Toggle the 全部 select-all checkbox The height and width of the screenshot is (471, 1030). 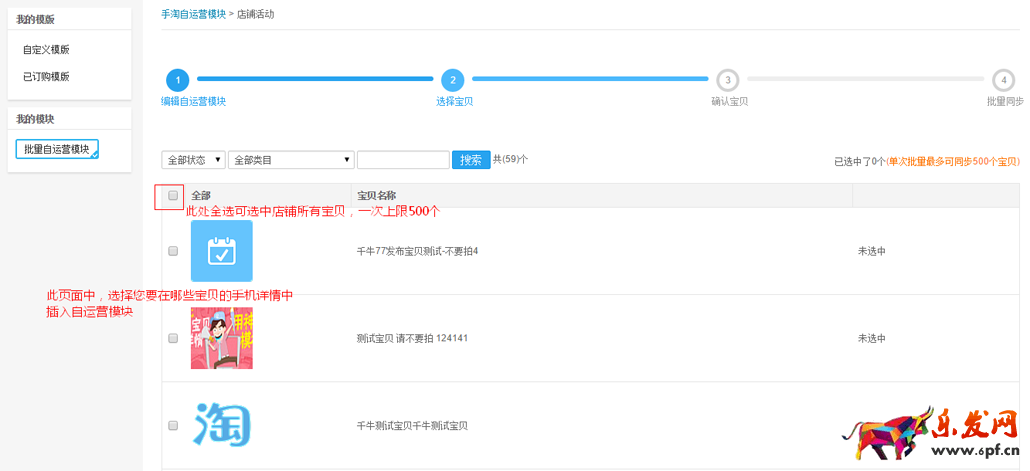click(x=173, y=196)
